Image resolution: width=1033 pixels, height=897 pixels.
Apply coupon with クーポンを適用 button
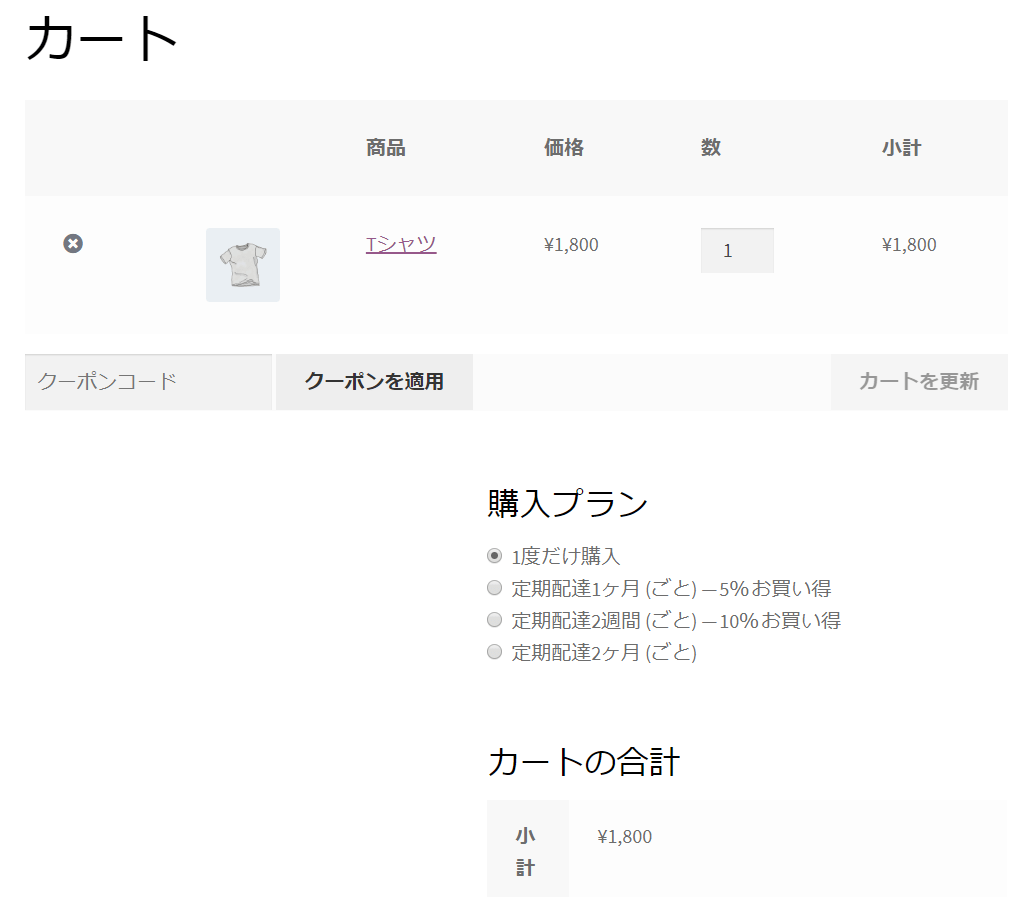click(374, 382)
